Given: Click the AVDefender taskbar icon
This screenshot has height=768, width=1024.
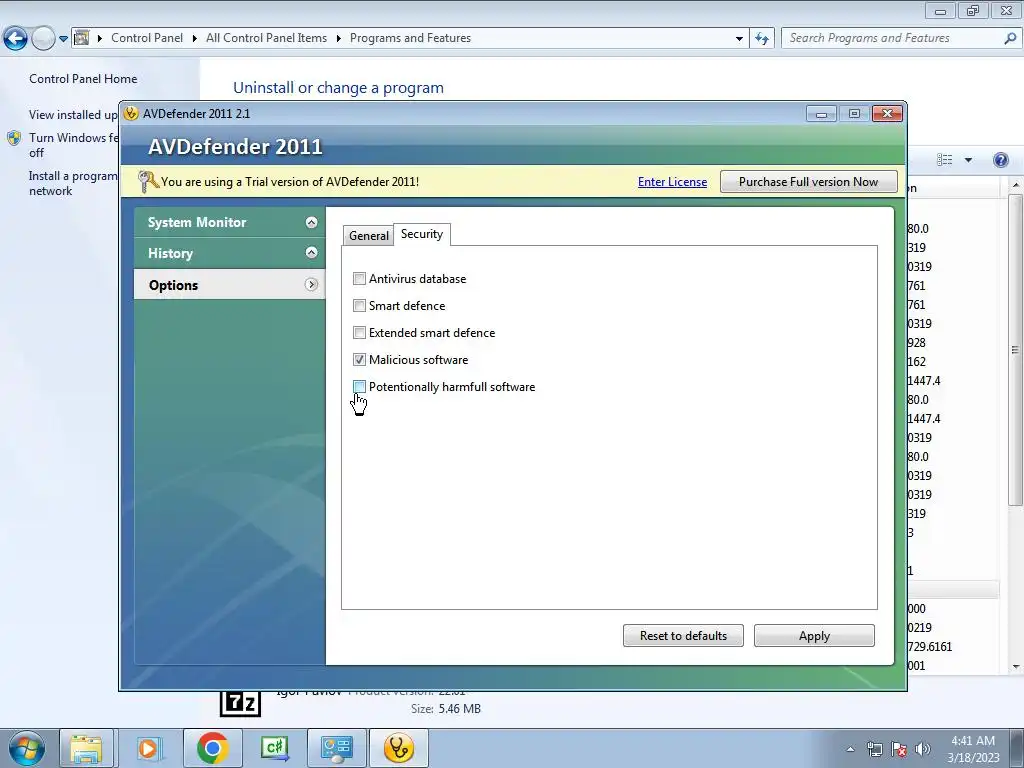Looking at the screenshot, I should tap(399, 748).
